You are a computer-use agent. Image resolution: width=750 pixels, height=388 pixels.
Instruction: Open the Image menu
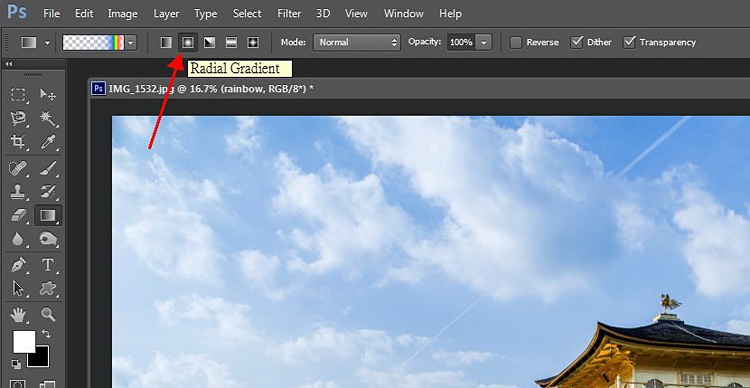tap(122, 14)
